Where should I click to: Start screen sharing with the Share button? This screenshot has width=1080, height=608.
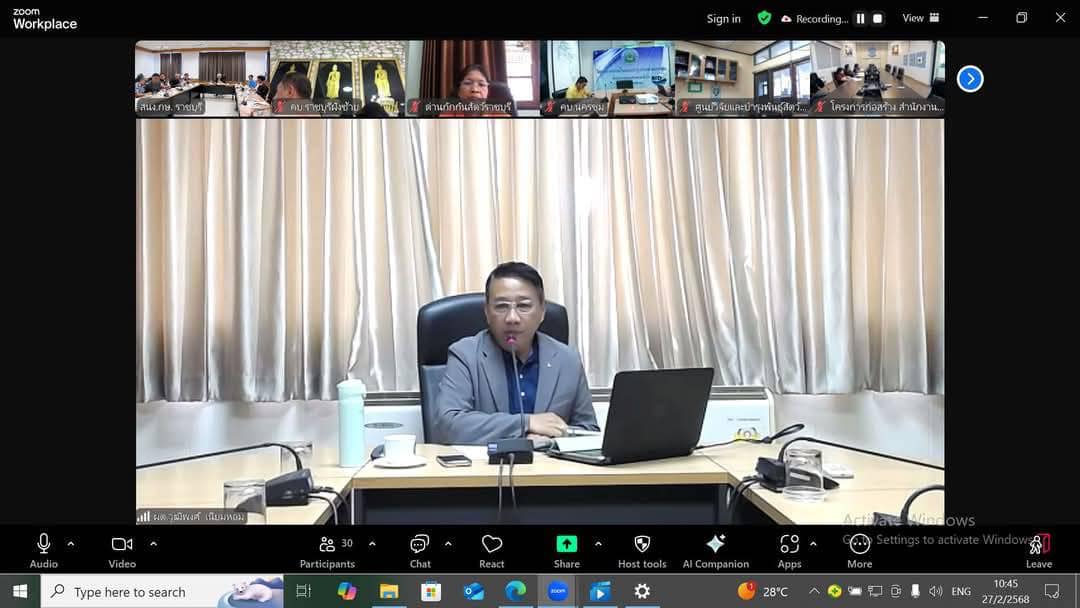click(567, 551)
